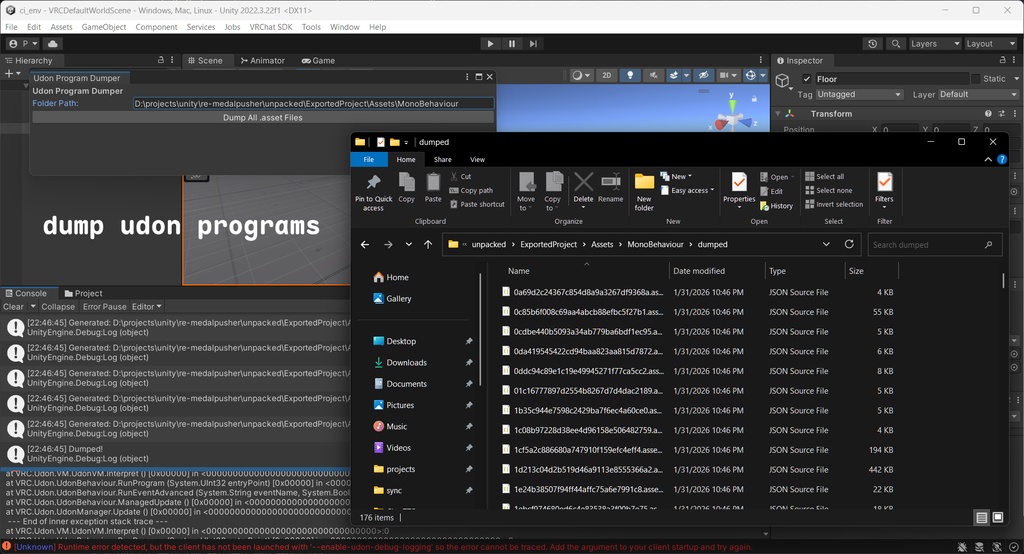The height and width of the screenshot is (554, 1024).
Task: Open Console Editor dropdown
Action: tap(146, 306)
